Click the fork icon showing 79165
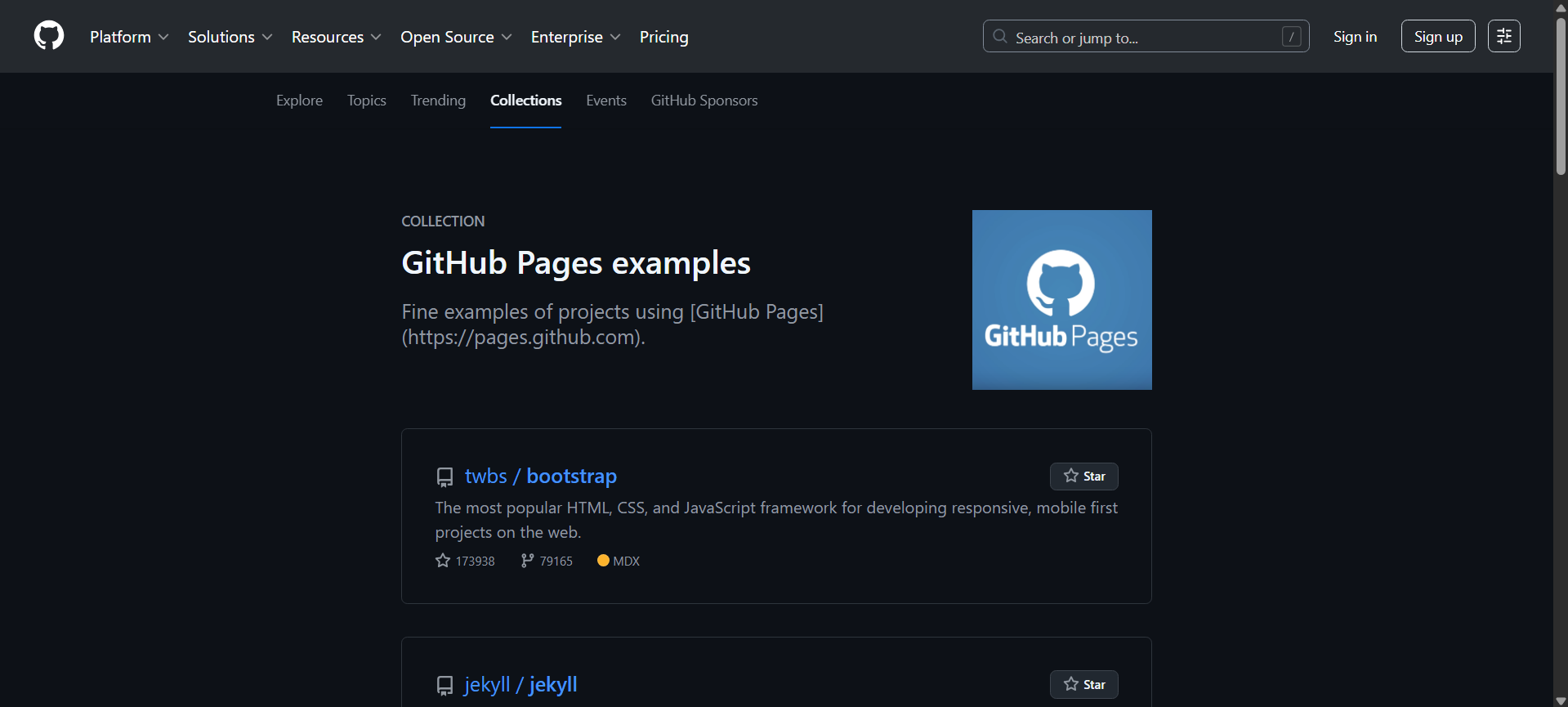The height and width of the screenshot is (707, 1568). (x=527, y=561)
